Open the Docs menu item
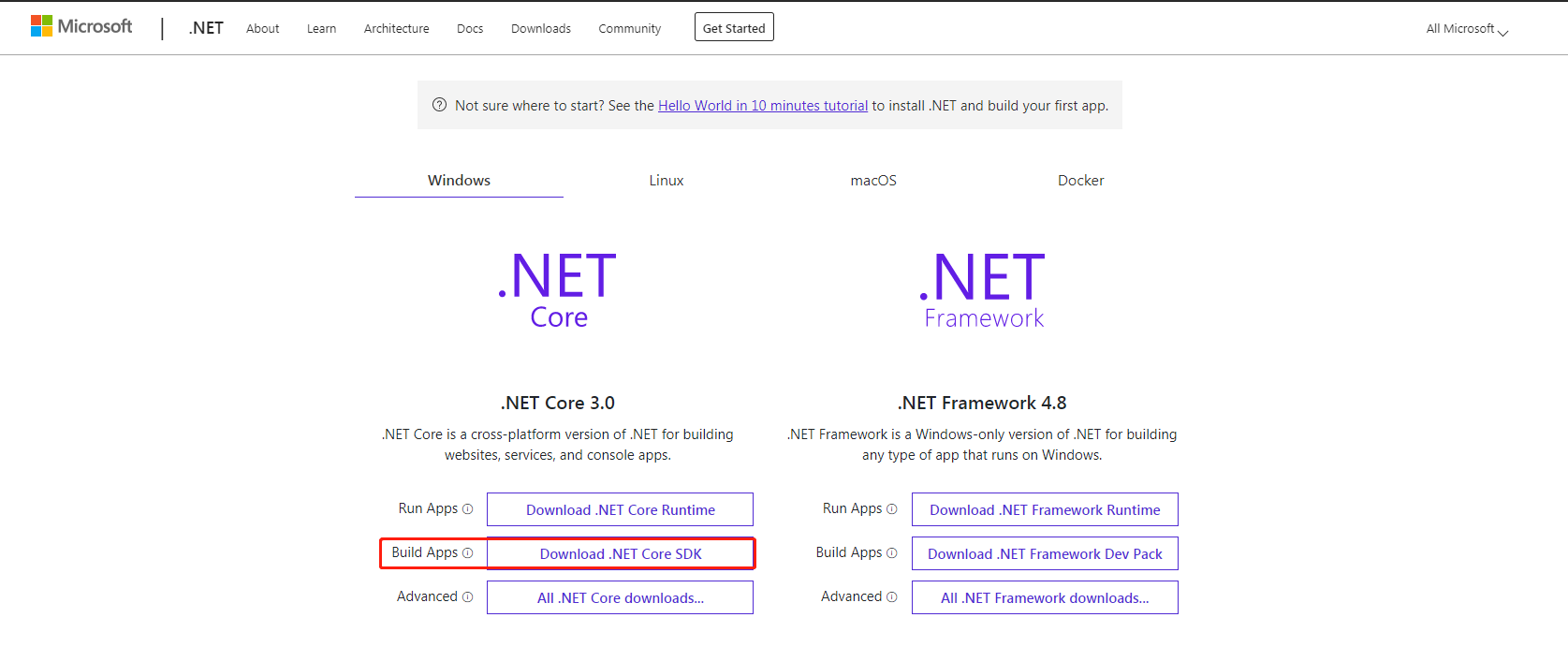 [x=470, y=29]
